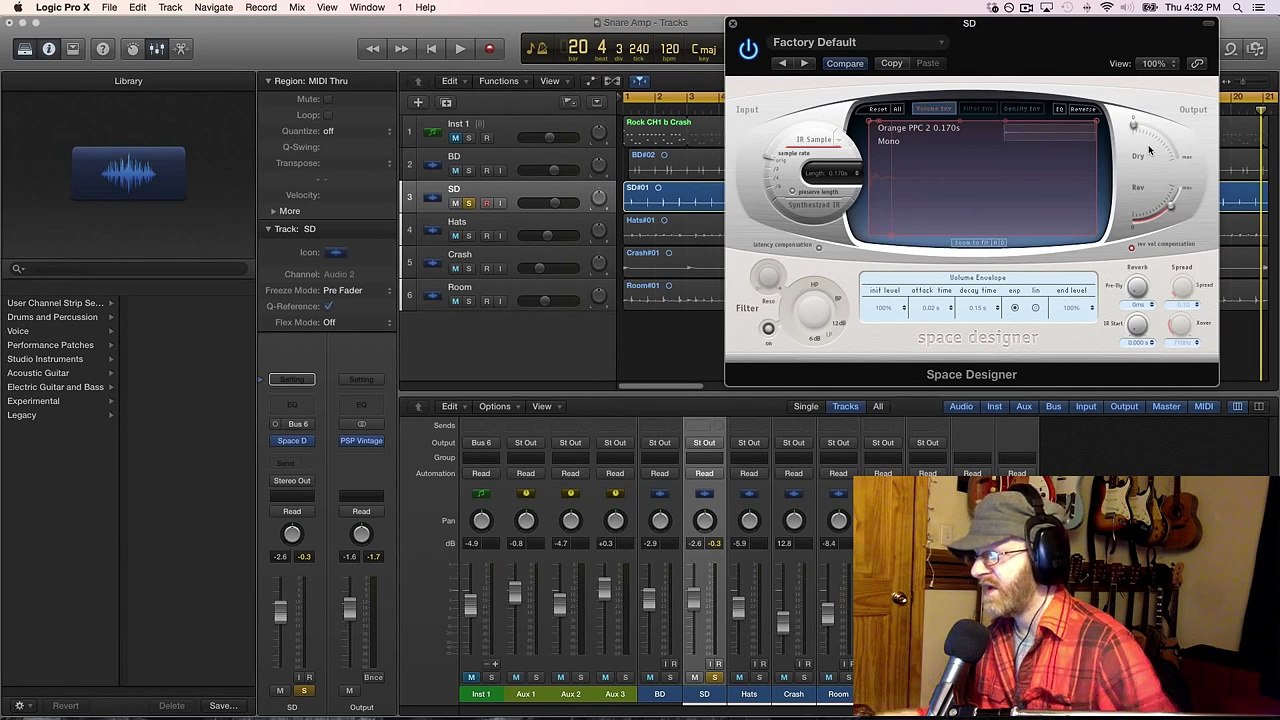
Task: Click the Reverse button in Space Designer
Action: tap(1082, 109)
